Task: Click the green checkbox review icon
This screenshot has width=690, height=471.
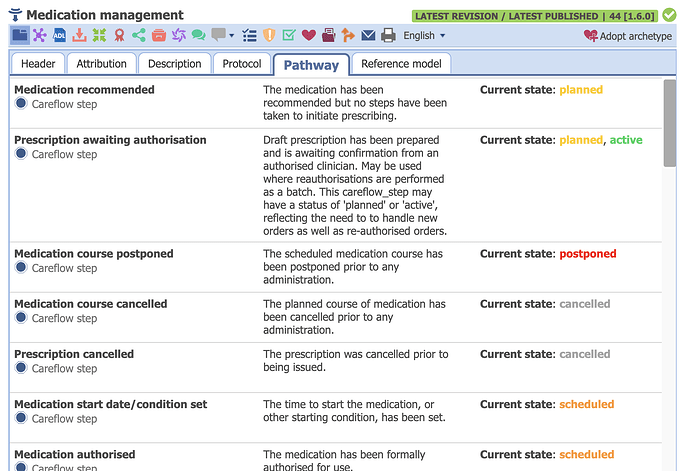Action: pos(289,35)
